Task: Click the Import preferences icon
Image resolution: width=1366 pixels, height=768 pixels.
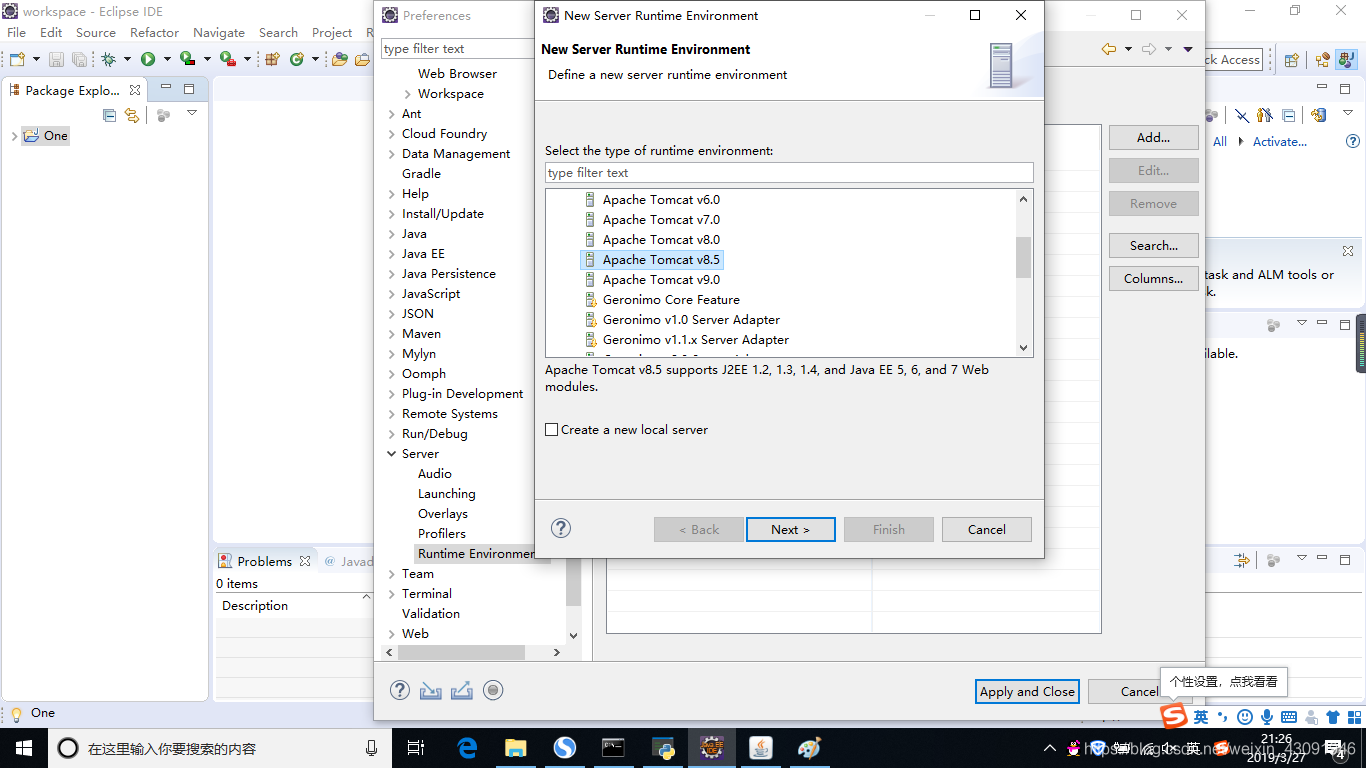Action: click(x=430, y=690)
